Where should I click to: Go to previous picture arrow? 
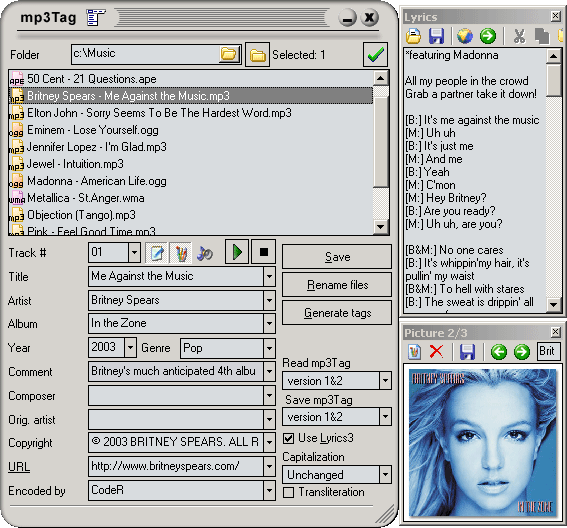(499, 352)
